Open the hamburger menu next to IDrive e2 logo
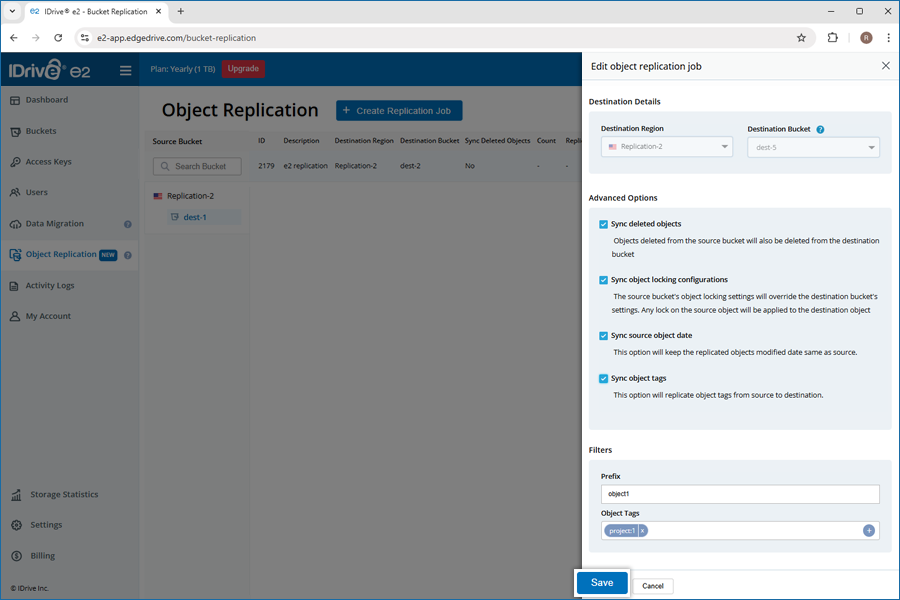This screenshot has width=900, height=600. pyautogui.click(x=125, y=71)
